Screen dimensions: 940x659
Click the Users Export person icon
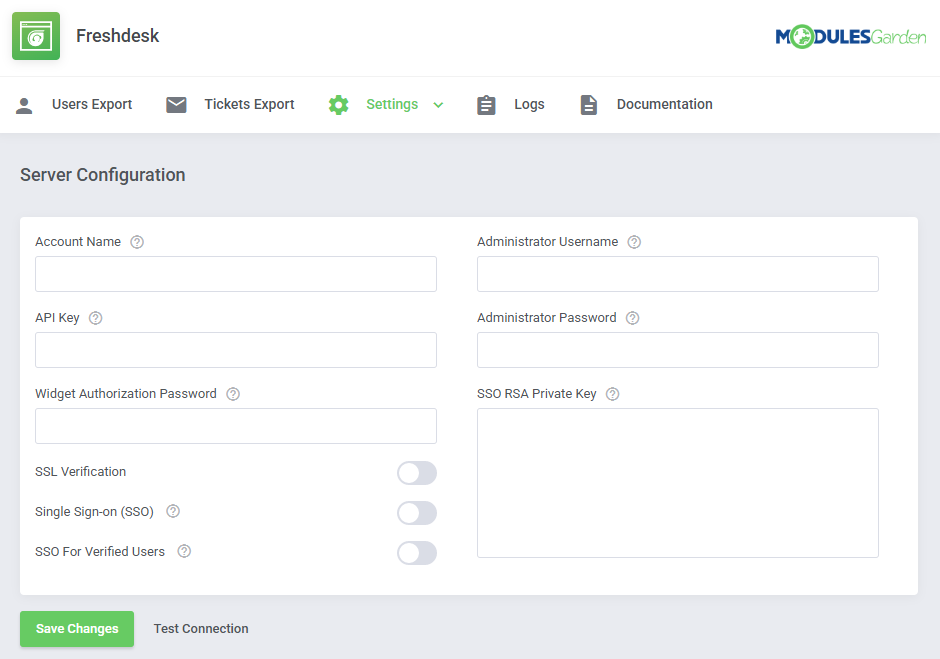point(24,106)
